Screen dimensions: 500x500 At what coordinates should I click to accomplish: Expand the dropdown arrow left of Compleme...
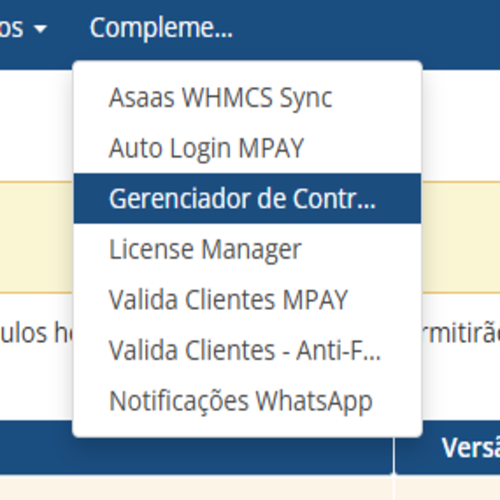pos(41,29)
